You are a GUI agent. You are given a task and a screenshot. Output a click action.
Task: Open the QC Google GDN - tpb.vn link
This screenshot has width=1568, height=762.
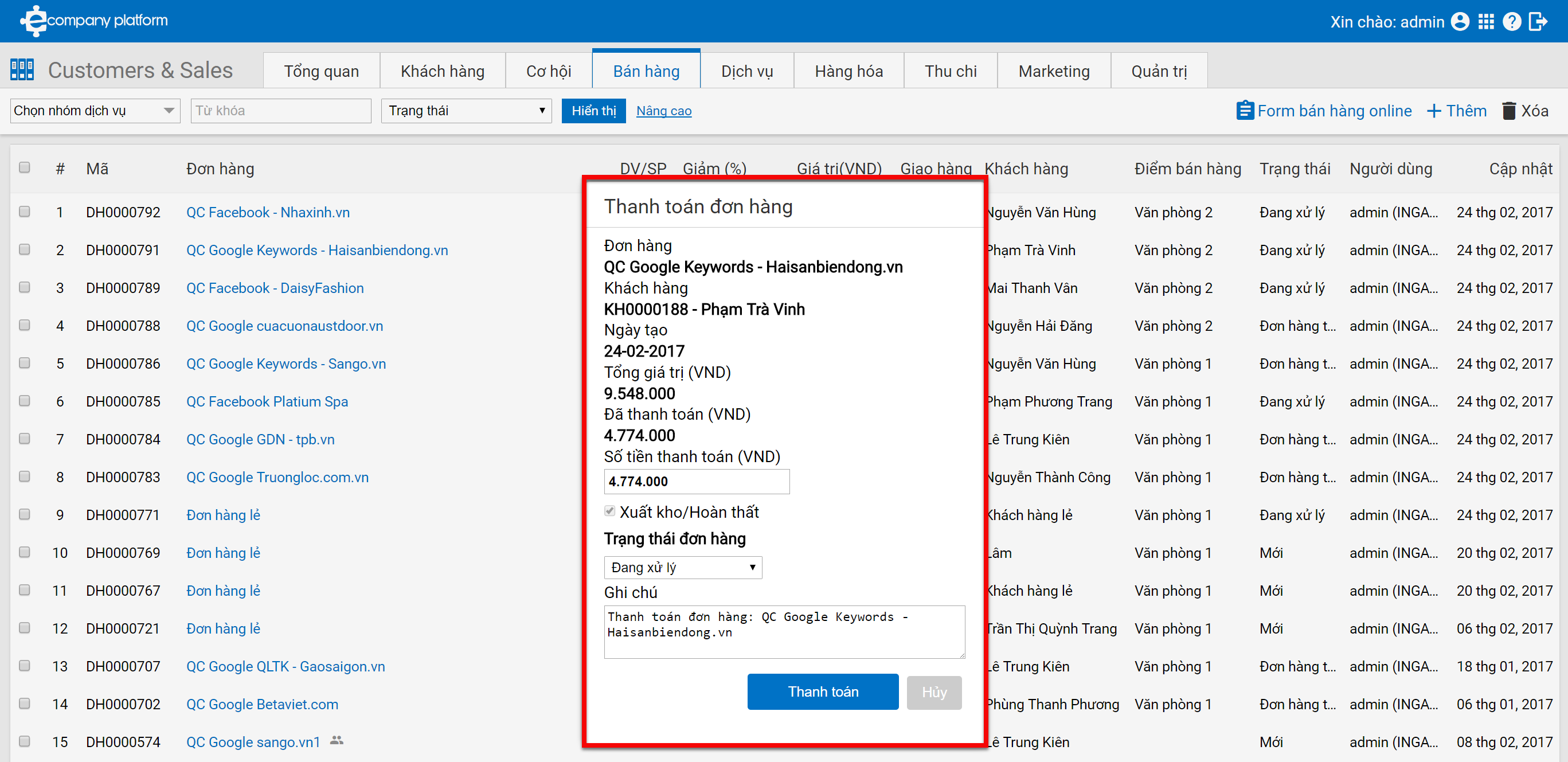tap(260, 439)
